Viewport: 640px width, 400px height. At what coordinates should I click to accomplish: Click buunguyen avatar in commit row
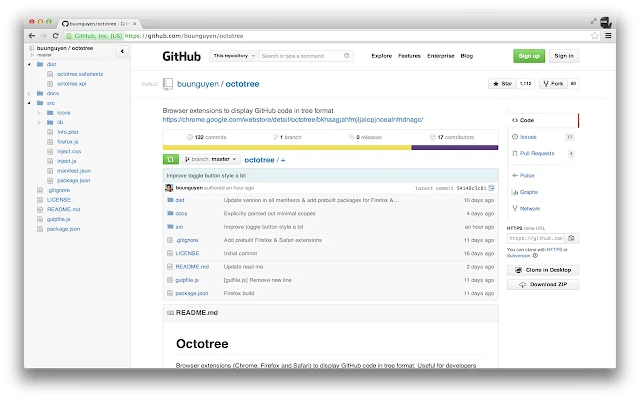pos(169,188)
